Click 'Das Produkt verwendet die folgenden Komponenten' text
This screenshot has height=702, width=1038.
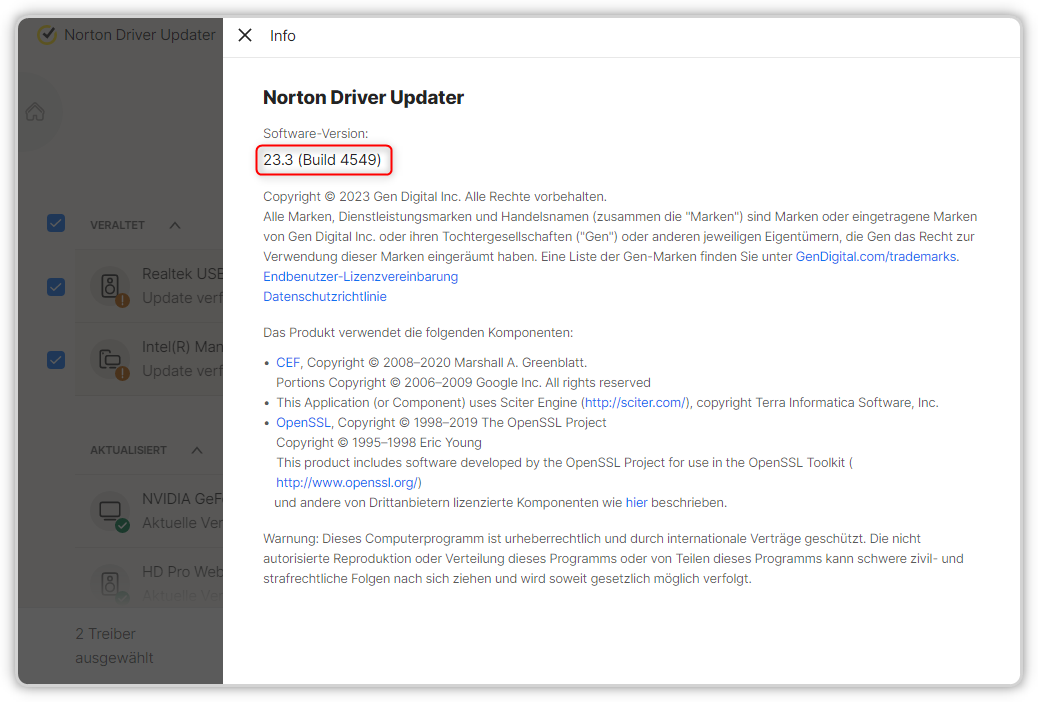pyautogui.click(x=418, y=332)
